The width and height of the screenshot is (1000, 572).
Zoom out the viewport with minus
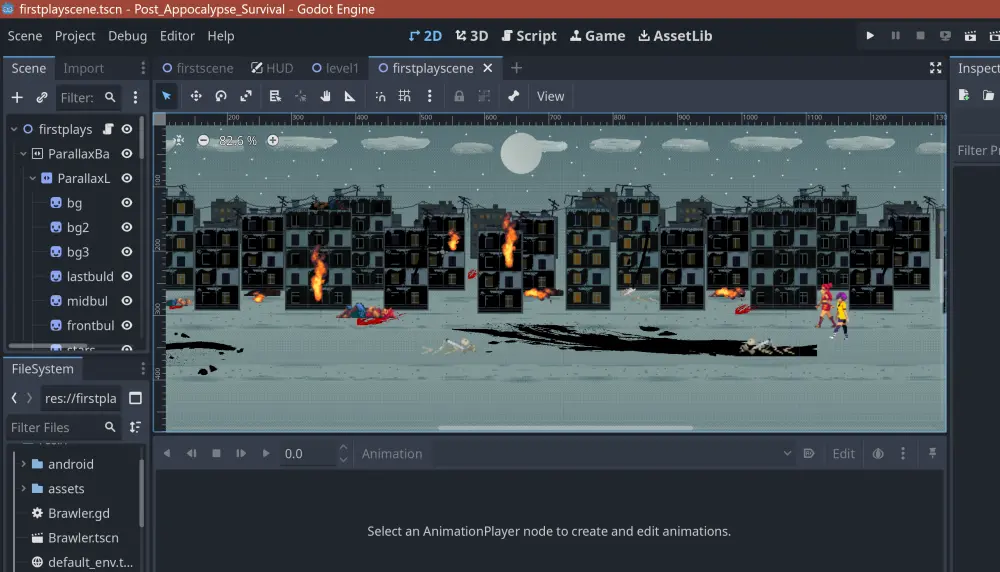coord(203,140)
